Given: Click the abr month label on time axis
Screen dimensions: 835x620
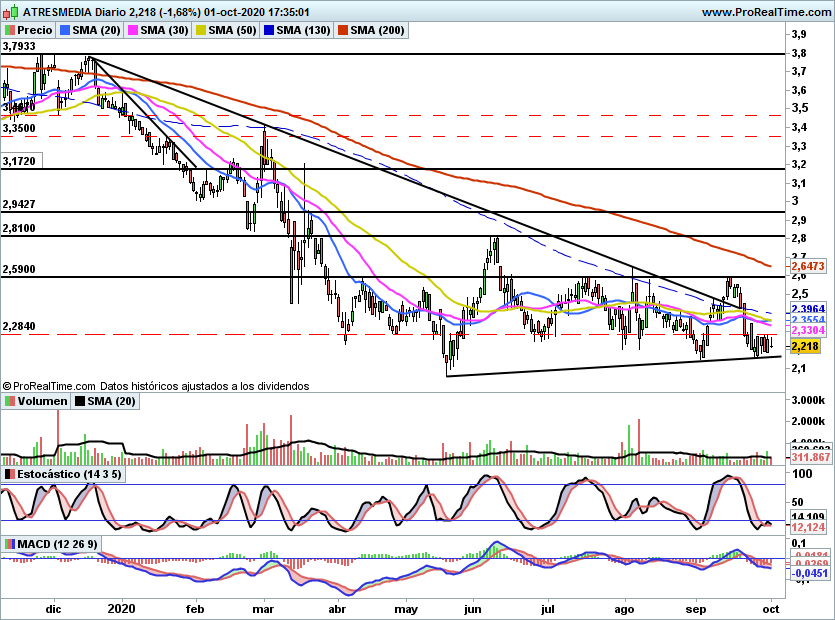Looking at the screenshot, I should point(337,609).
